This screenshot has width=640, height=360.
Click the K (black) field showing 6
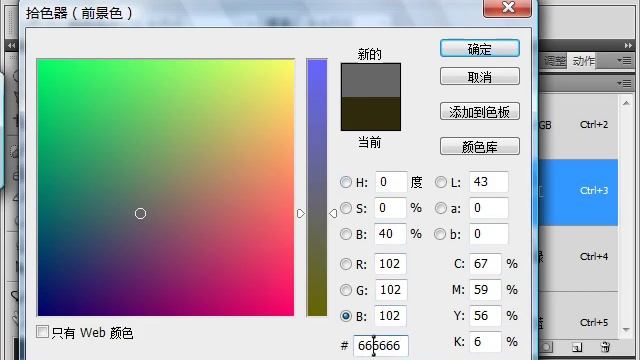point(485,342)
